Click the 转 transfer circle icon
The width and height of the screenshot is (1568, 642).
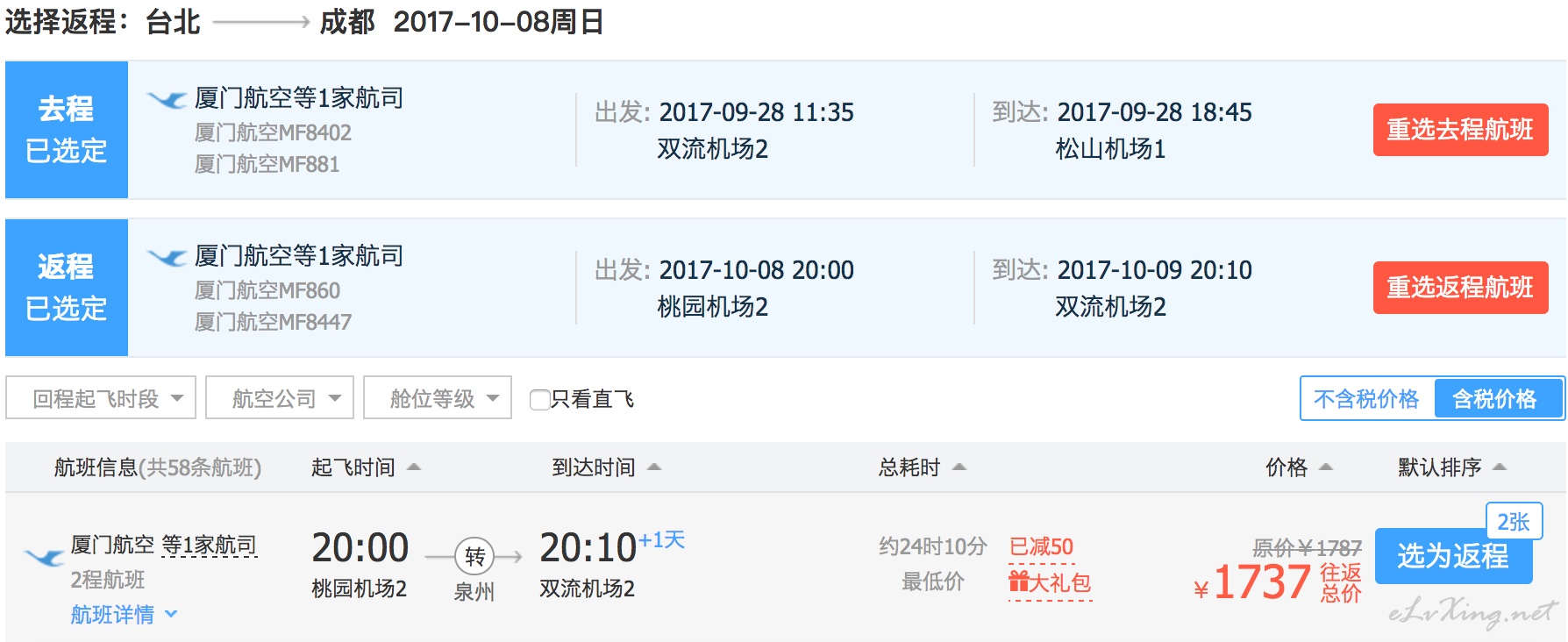point(474,556)
